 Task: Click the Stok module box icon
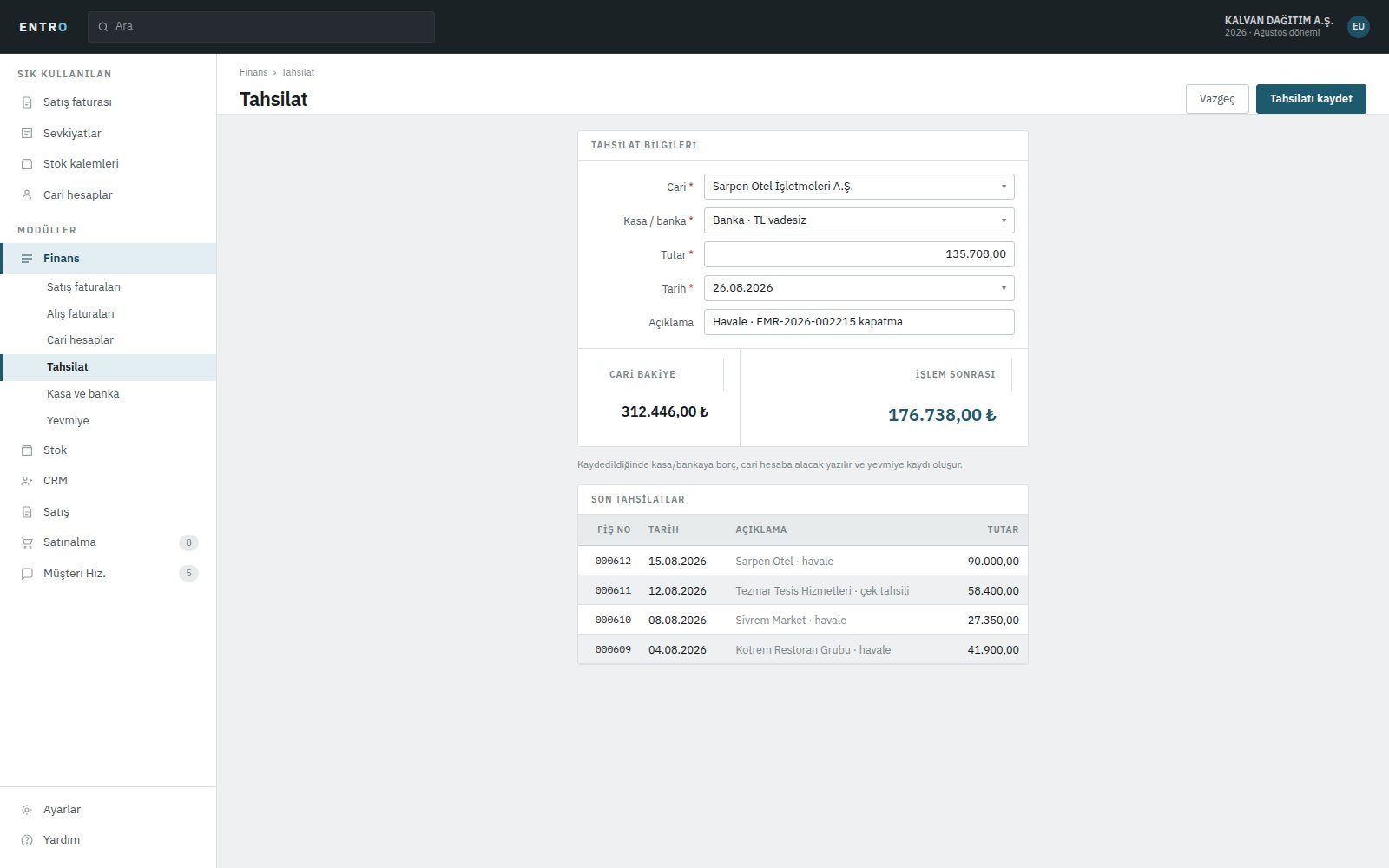point(27,450)
